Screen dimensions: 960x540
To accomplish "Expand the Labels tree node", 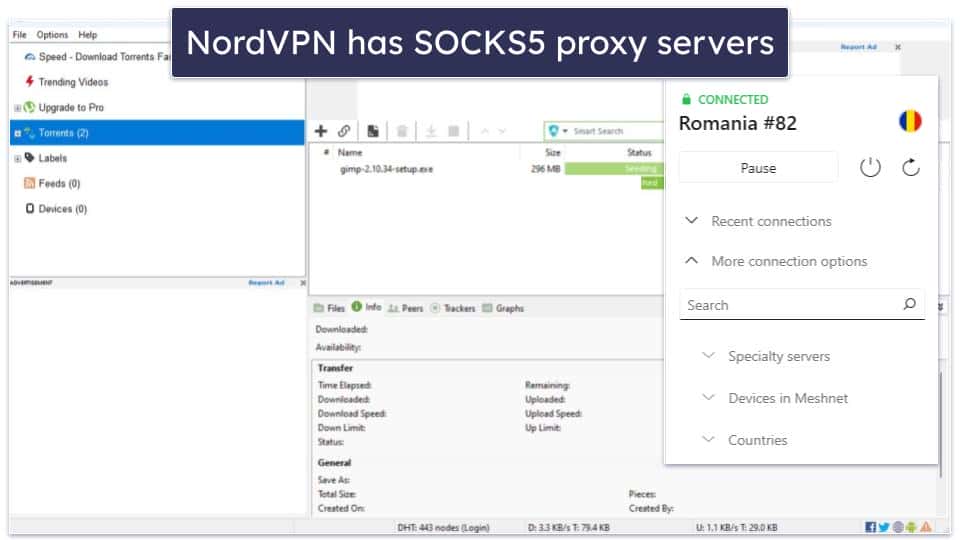I will click(17, 159).
